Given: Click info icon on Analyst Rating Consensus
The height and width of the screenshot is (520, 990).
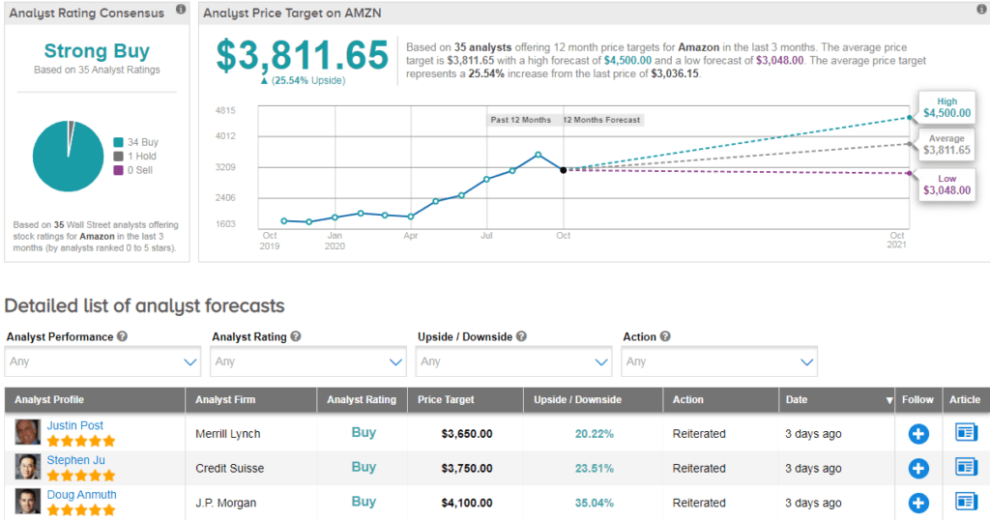Looking at the screenshot, I should pos(181,9).
